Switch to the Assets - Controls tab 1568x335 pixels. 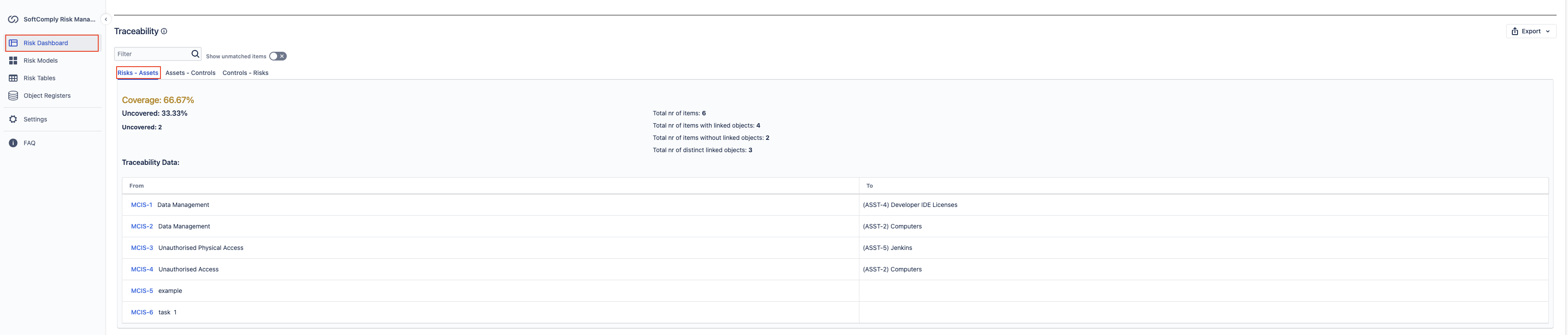pyautogui.click(x=191, y=73)
